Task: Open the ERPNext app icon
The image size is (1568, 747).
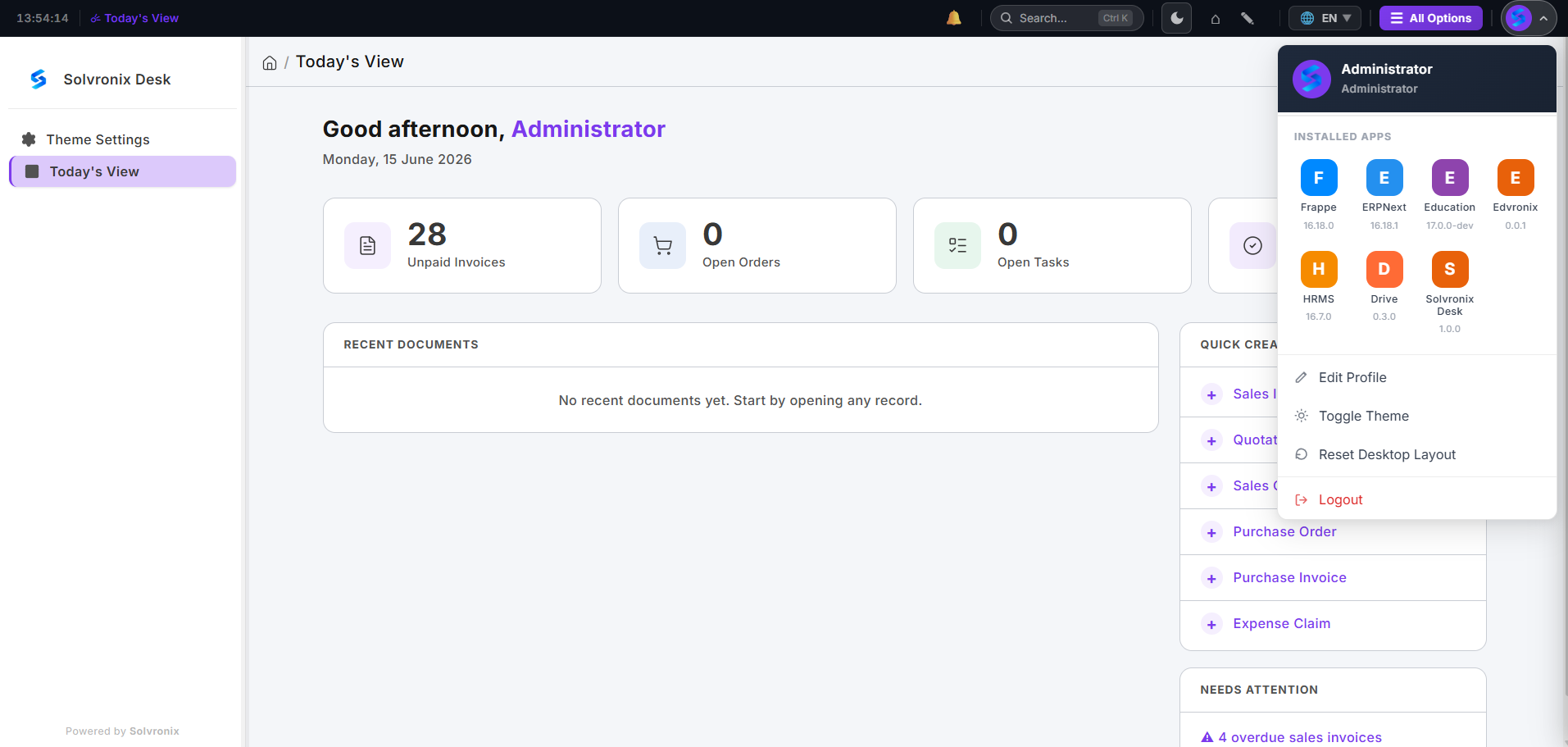Action: pos(1384,178)
